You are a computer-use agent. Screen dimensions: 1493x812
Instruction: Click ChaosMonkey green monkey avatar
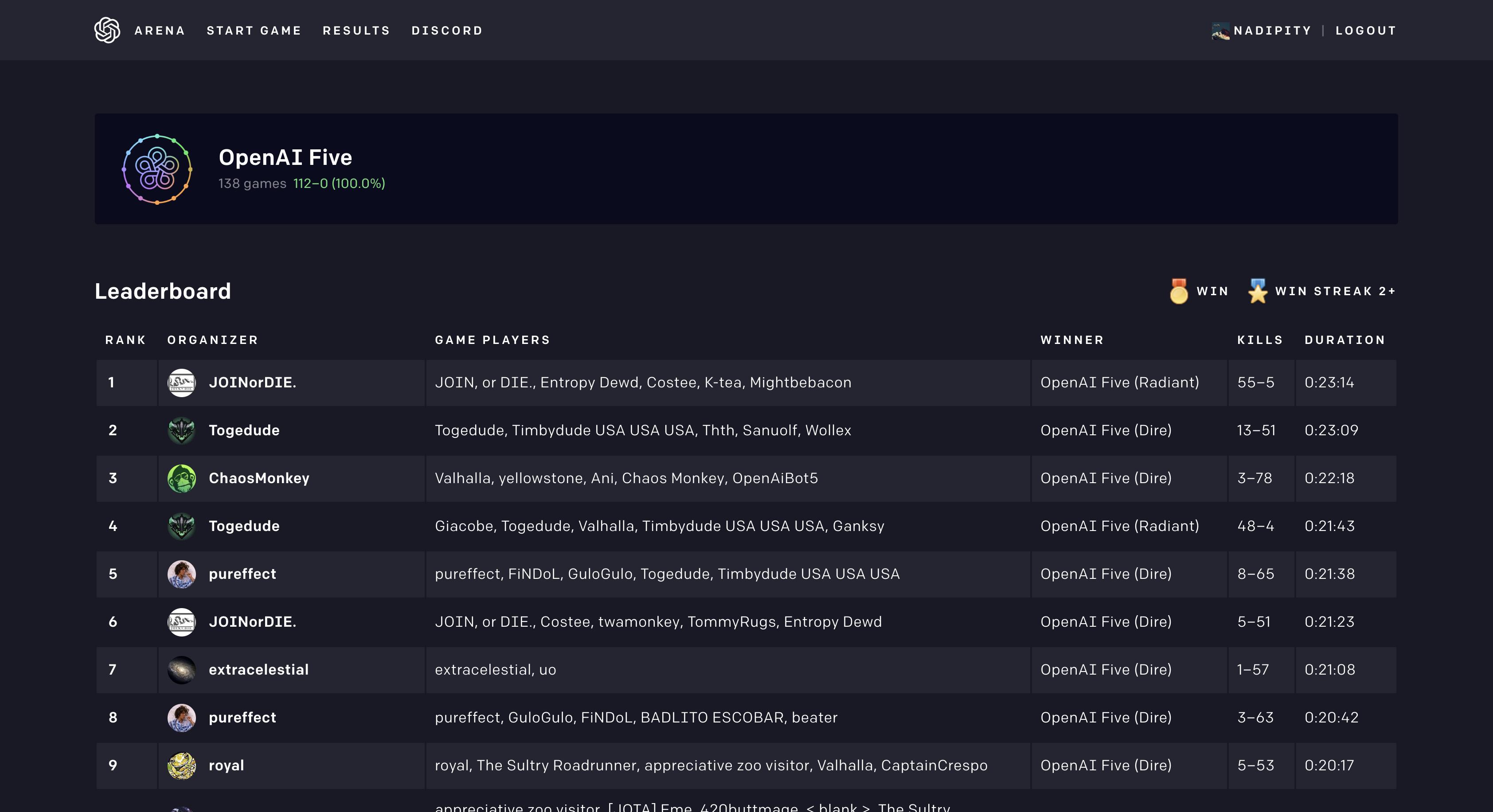(181, 478)
